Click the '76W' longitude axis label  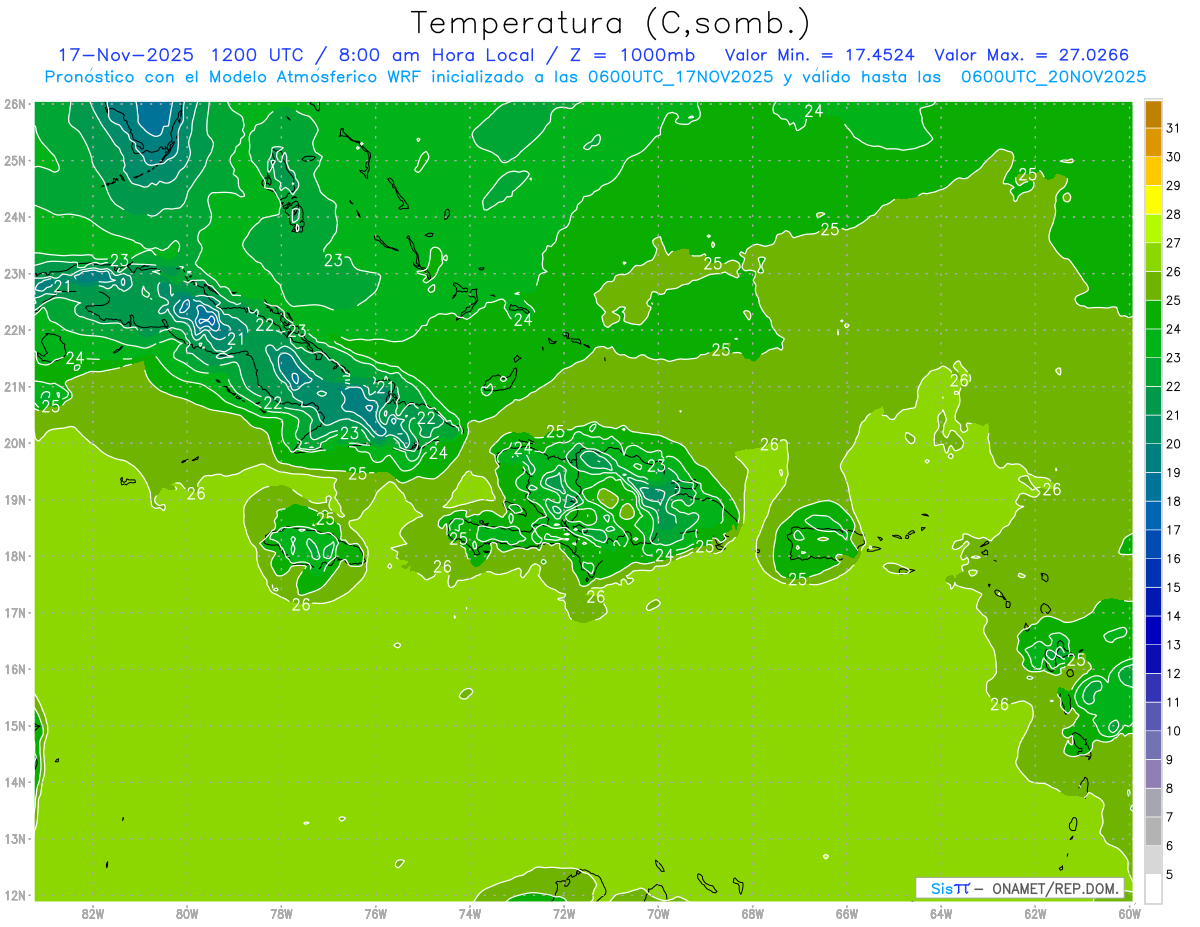[375, 913]
